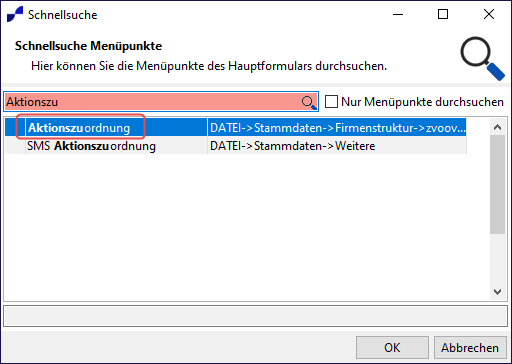512x364 pixels.
Task: Click the row header of SMS Aktionszuordnung row
Action: [x=15, y=146]
